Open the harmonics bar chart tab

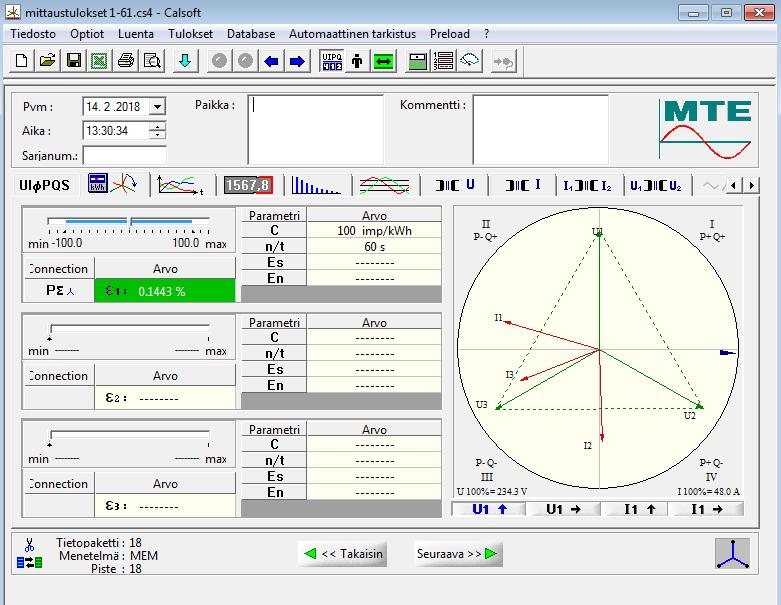click(x=316, y=185)
